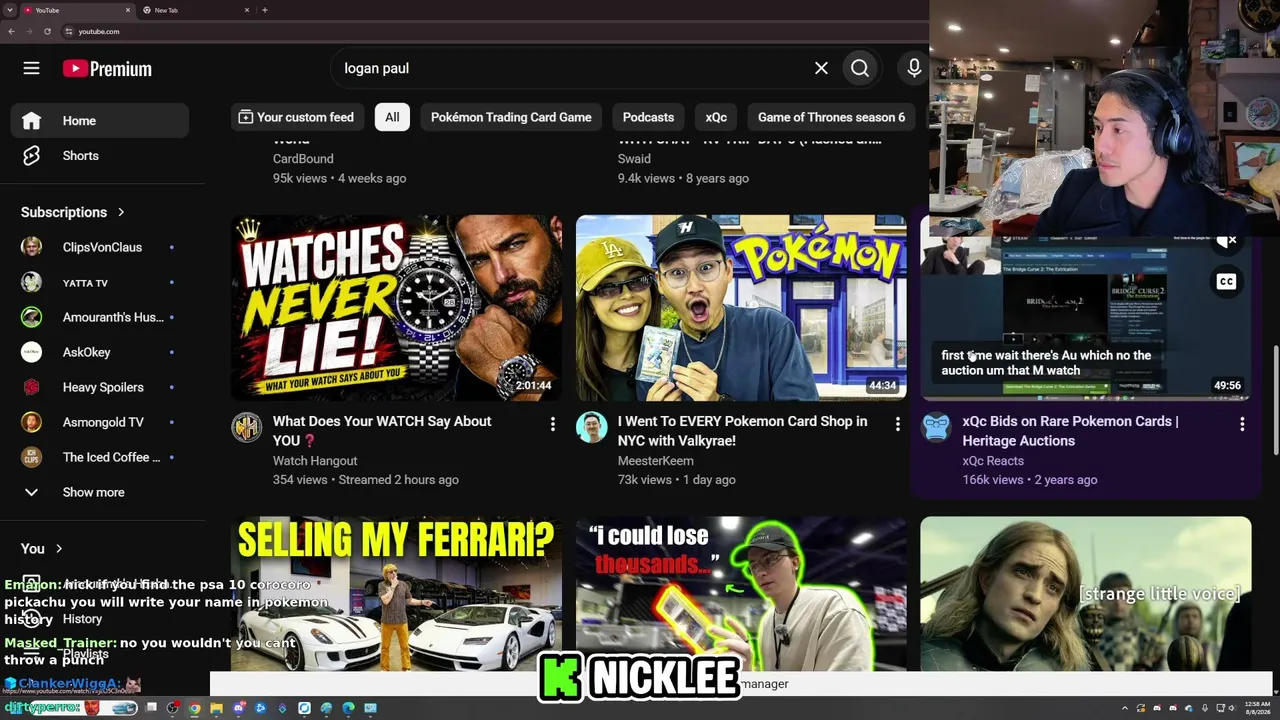Select the Game of Thrones season 6 chip
Viewport: 1280px width, 720px height.
[831, 117]
